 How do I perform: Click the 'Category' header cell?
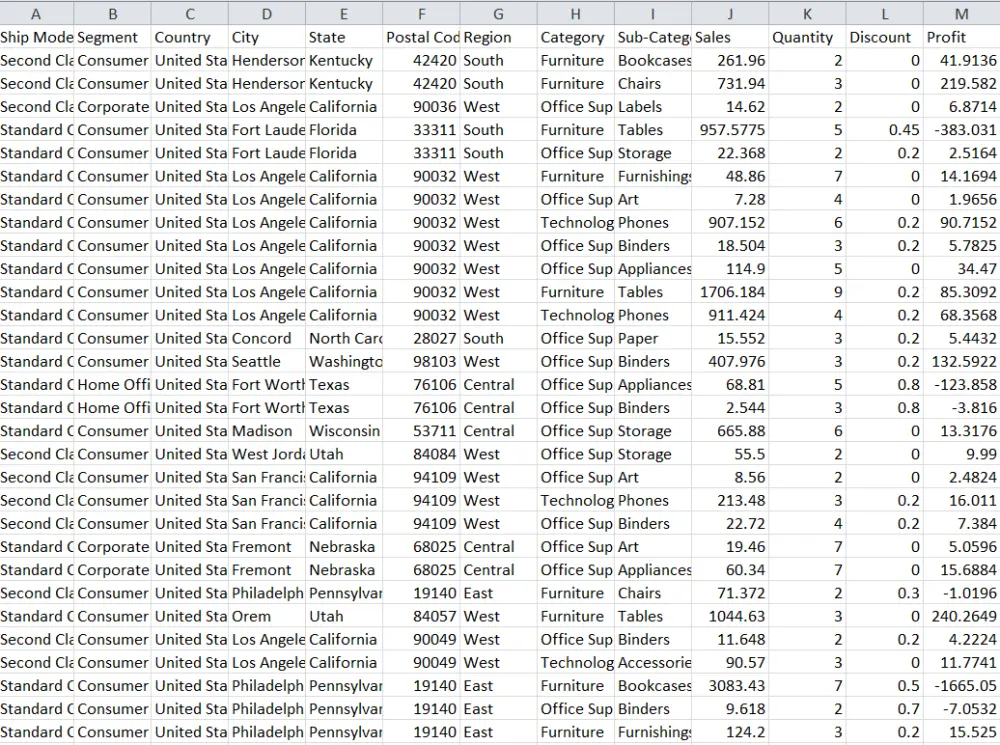coord(576,38)
